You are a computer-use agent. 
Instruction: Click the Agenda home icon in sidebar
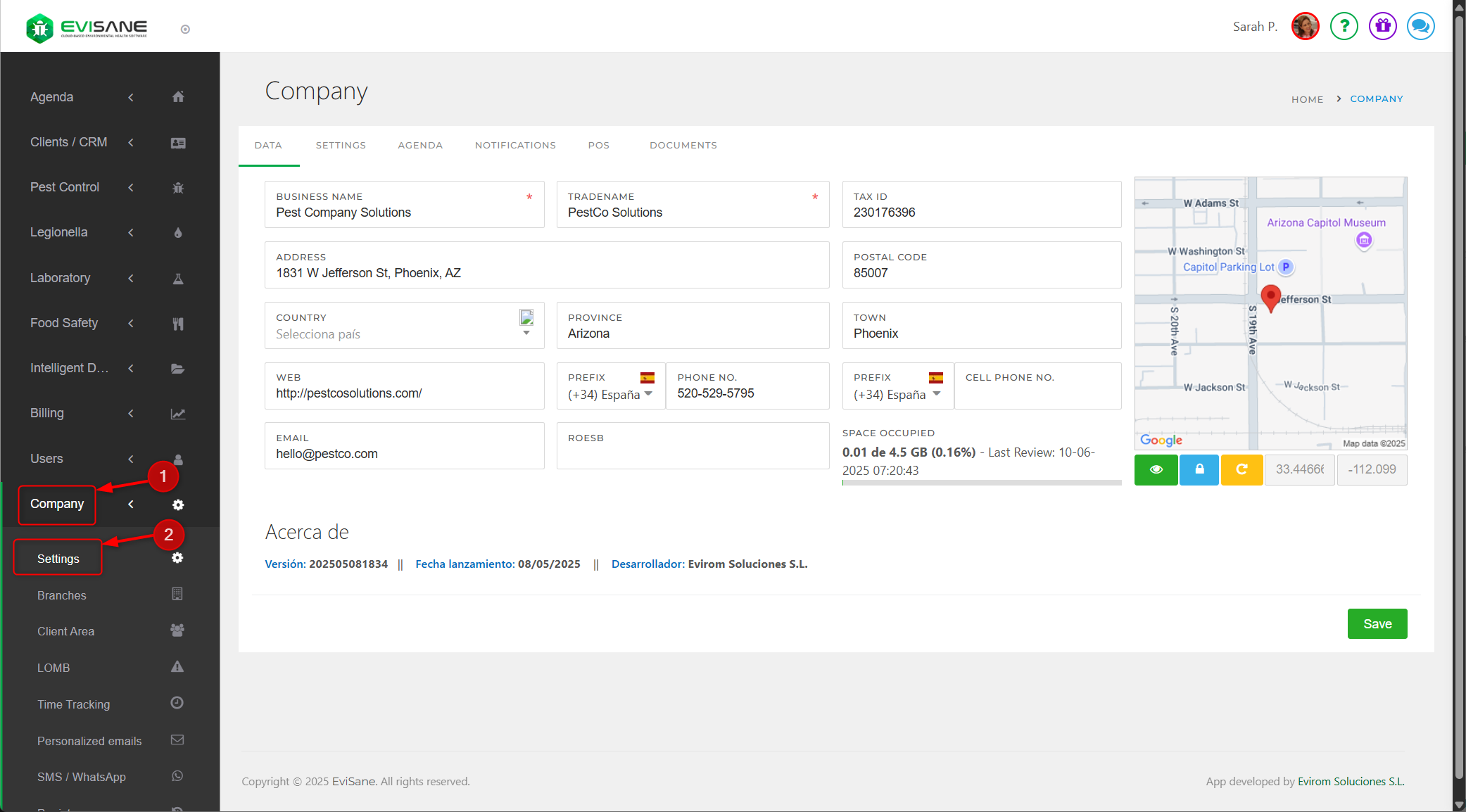coord(178,97)
